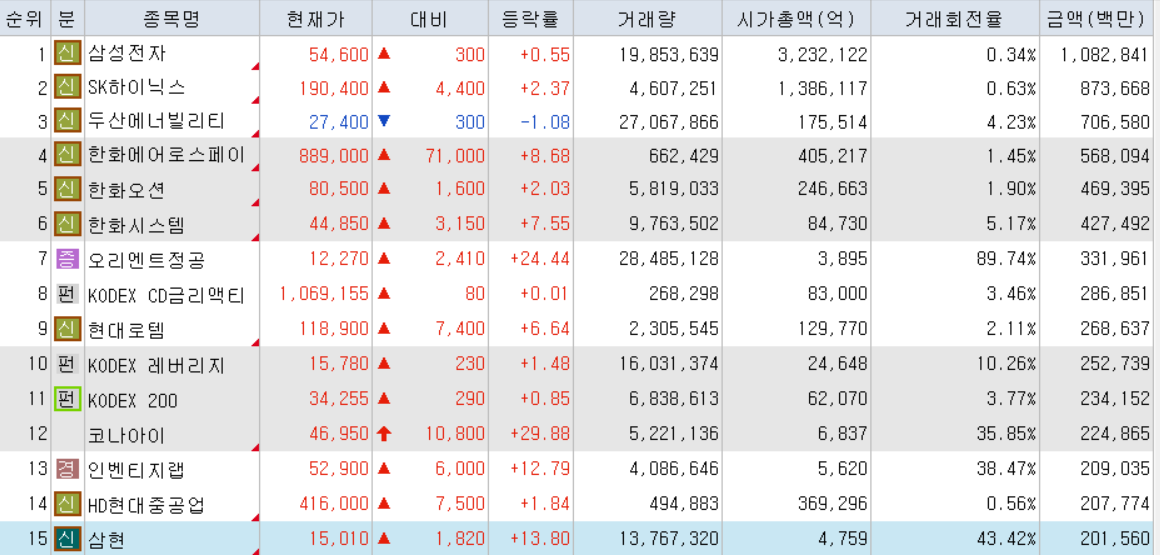1160x555 pixels.
Task: Select the stock name 한화오션
Action: coord(127,189)
